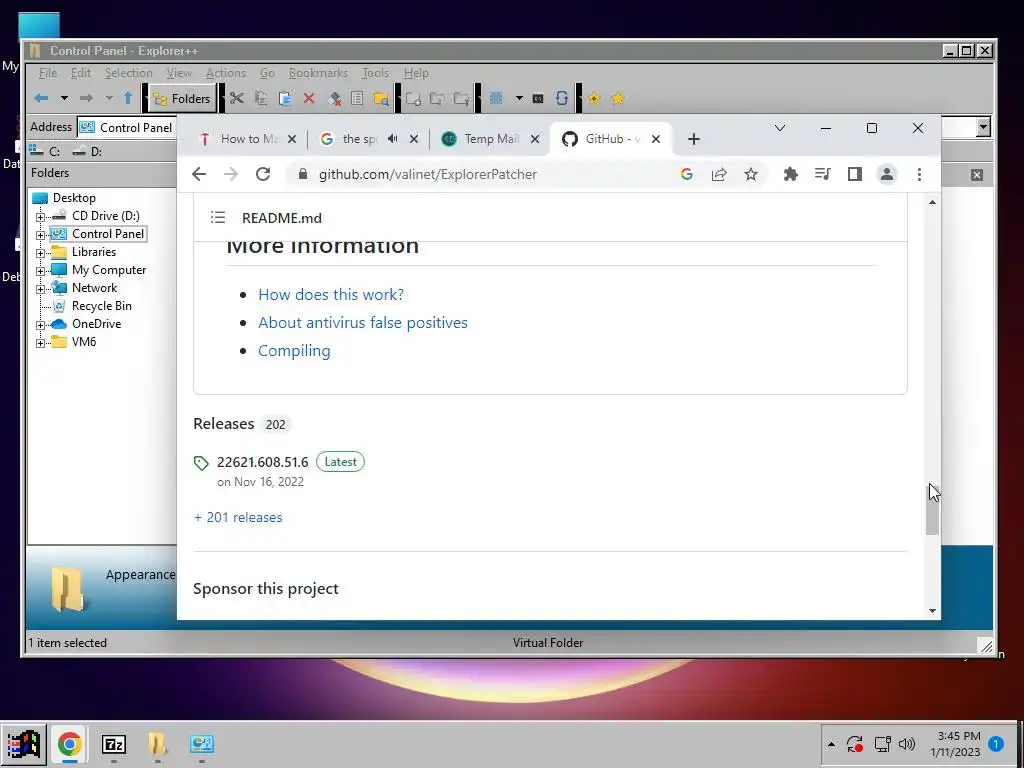Screen dimensions: 1024x768
Task: Expand the OneDrive tree node
Action: point(40,325)
